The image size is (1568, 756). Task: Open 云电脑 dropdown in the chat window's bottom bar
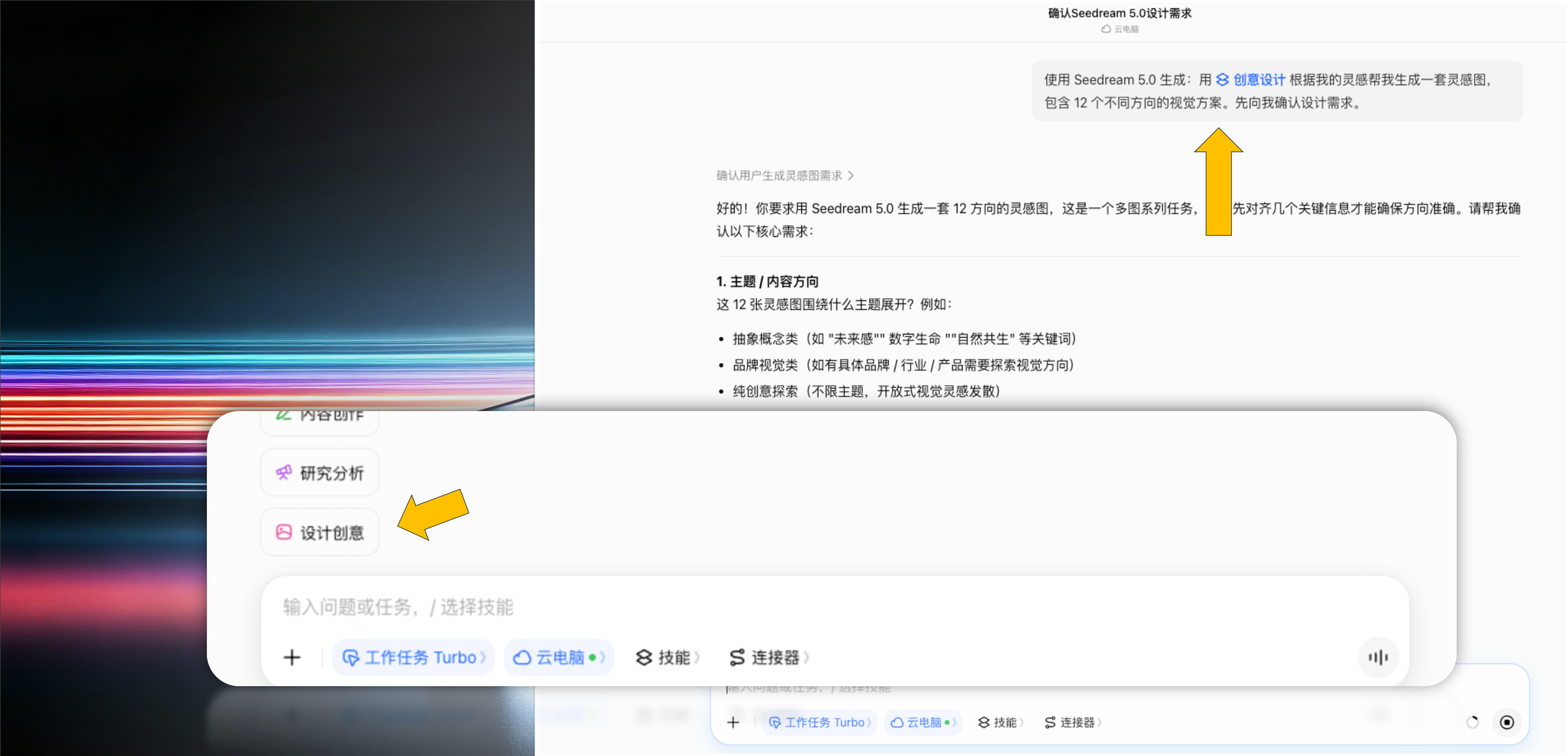923,722
